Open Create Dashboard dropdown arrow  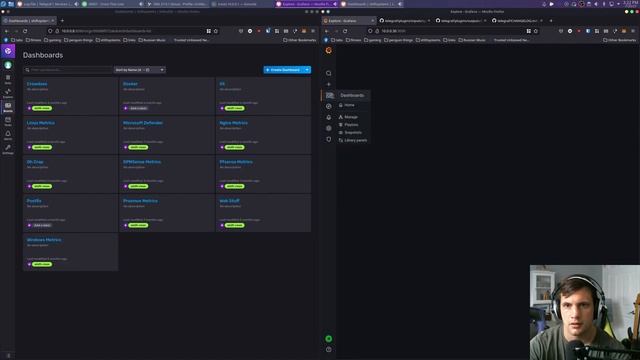[307, 70]
